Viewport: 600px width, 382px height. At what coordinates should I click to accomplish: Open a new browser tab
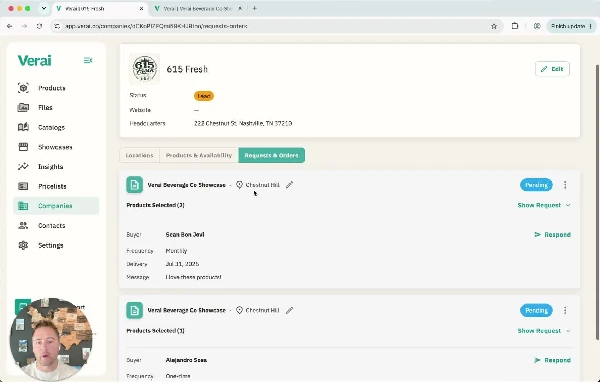[x=255, y=8]
